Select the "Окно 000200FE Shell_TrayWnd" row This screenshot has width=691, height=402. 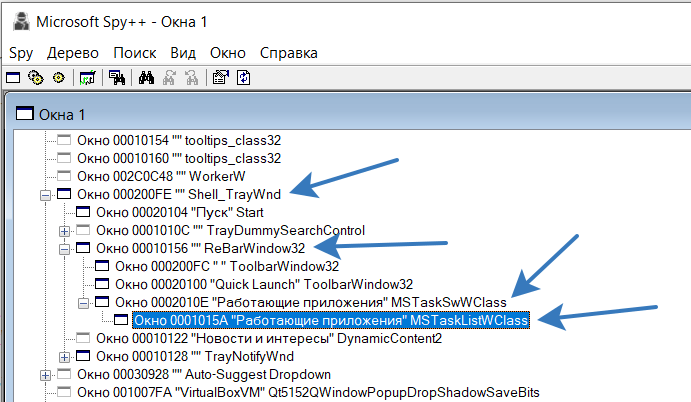coord(179,194)
